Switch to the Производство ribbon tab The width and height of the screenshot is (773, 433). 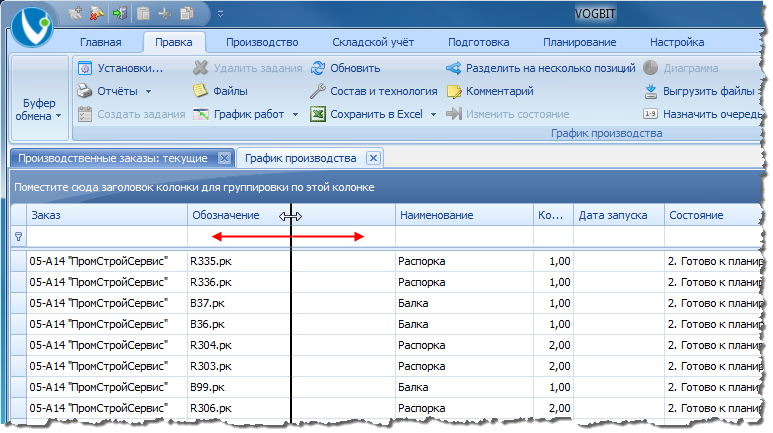point(262,42)
